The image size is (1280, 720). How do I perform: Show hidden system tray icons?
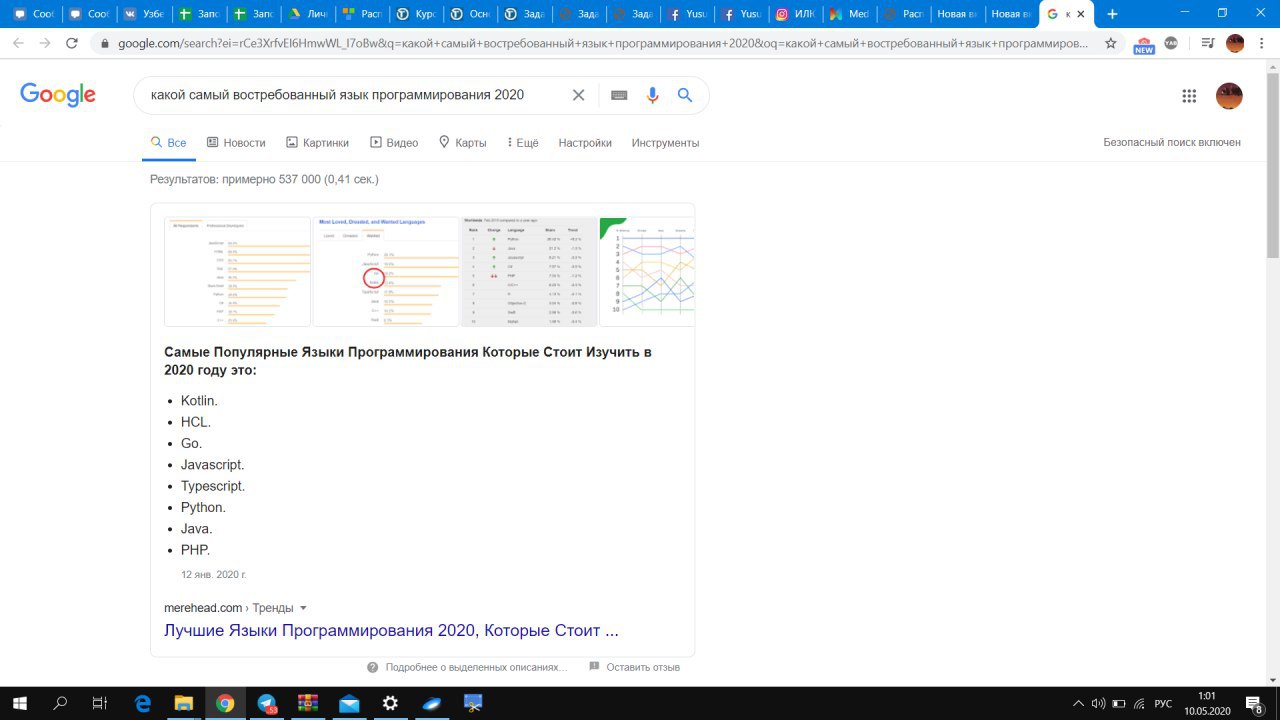click(1078, 703)
